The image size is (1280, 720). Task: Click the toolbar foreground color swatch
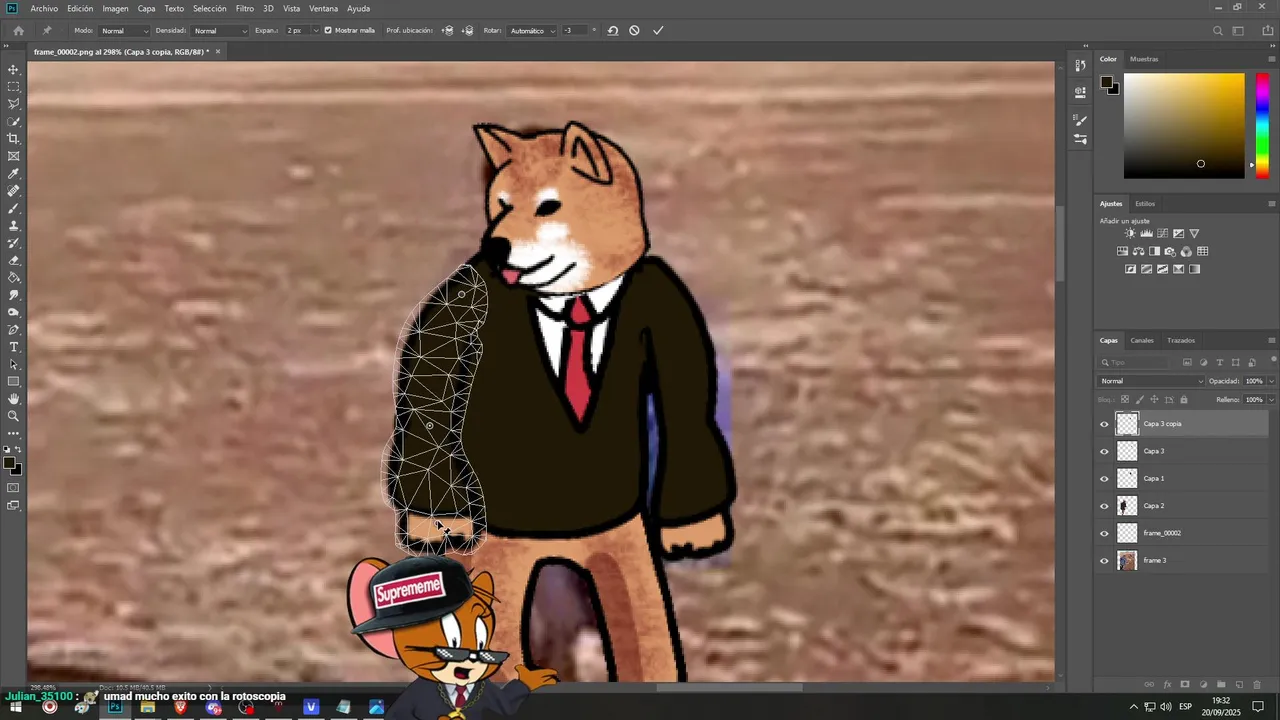pos(10,464)
